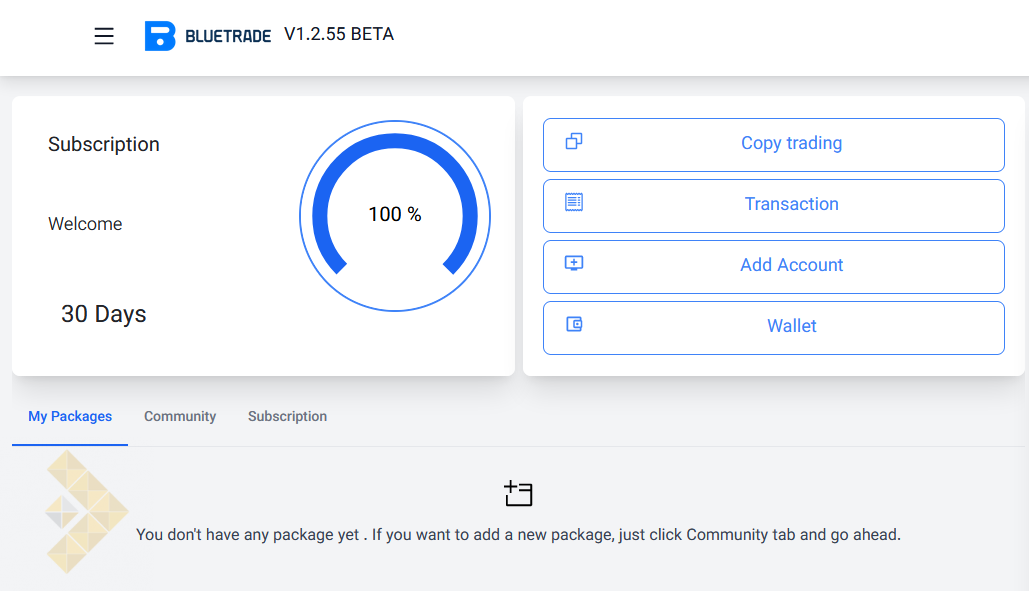1029x591 pixels.
Task: Click the 100 % value inside the gauge
Action: [395, 214]
